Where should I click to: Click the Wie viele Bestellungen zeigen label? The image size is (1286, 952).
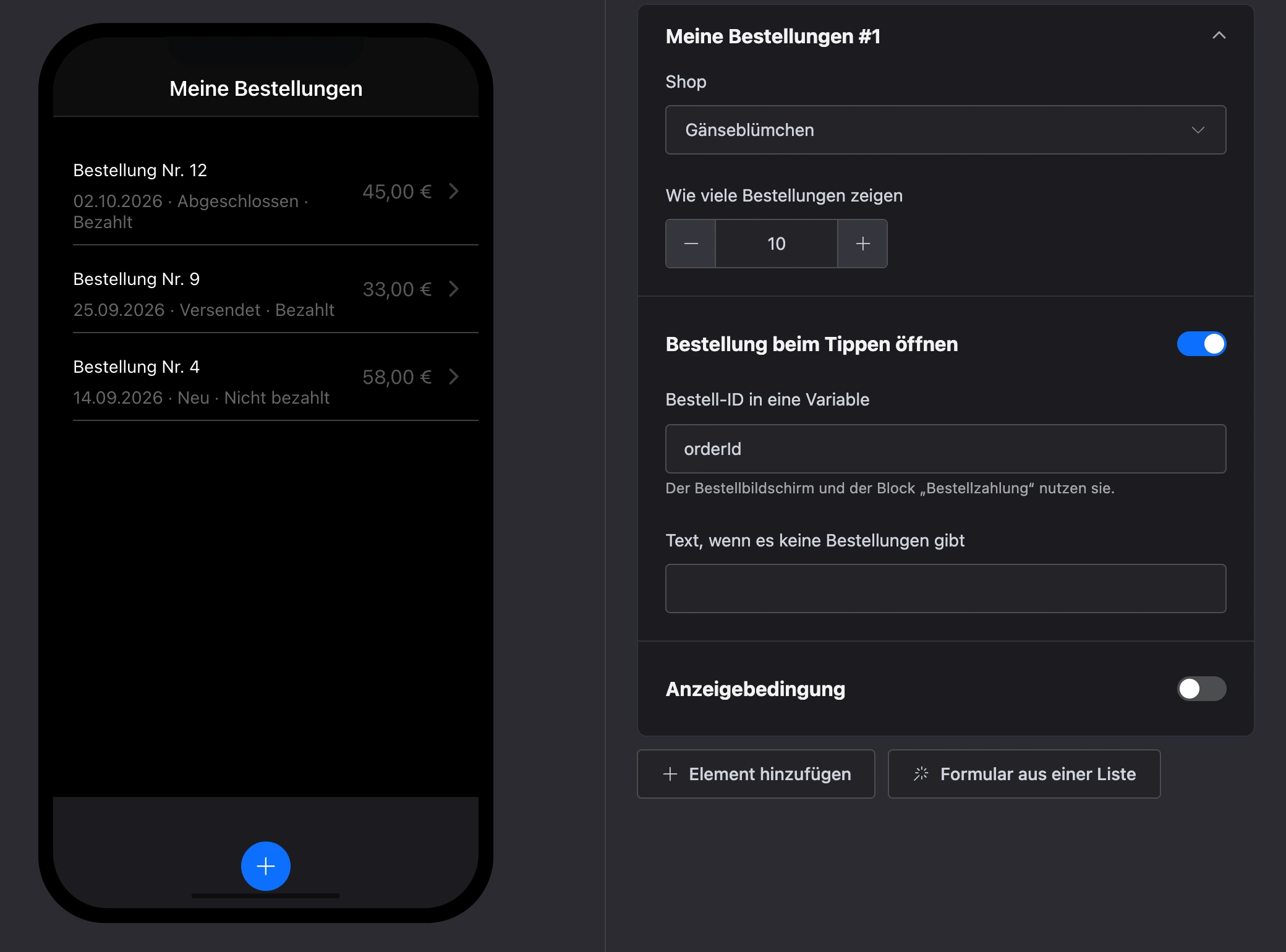tap(784, 195)
